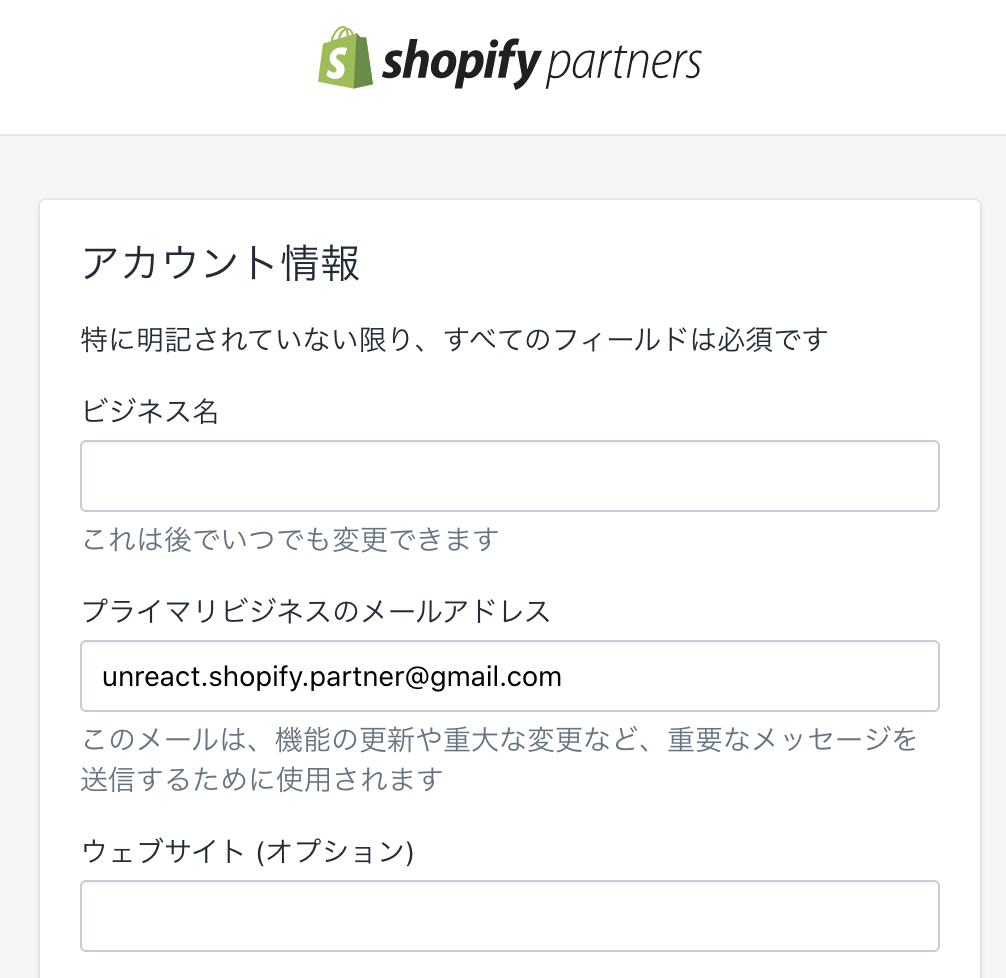Focus the ウェブサイト optional input field
The width and height of the screenshot is (1006, 978).
click(x=509, y=916)
